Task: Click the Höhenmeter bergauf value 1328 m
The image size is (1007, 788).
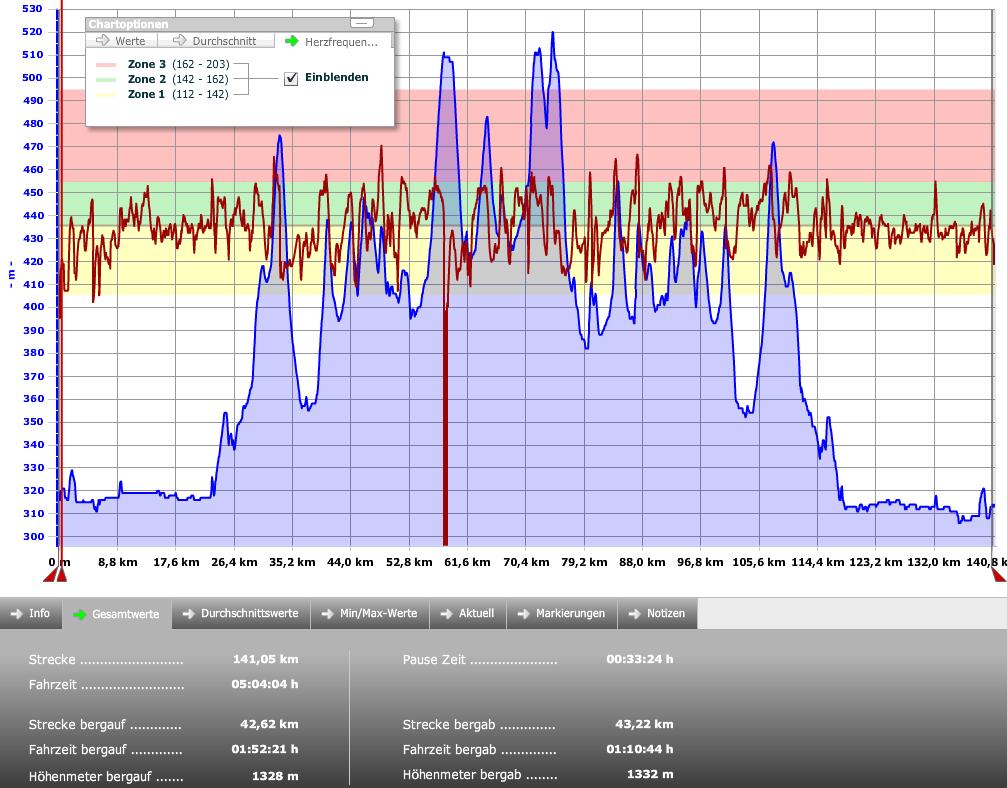Action: pyautogui.click(x=275, y=776)
